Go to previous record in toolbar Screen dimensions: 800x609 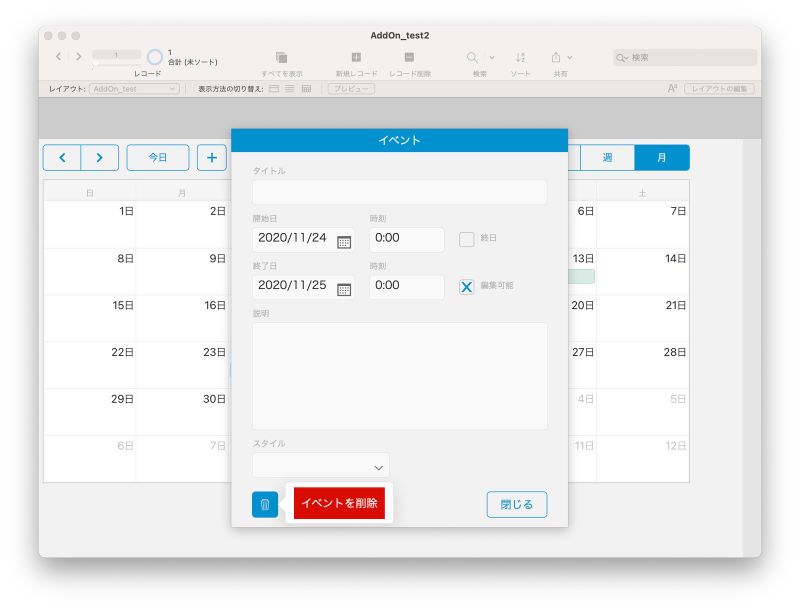59,57
